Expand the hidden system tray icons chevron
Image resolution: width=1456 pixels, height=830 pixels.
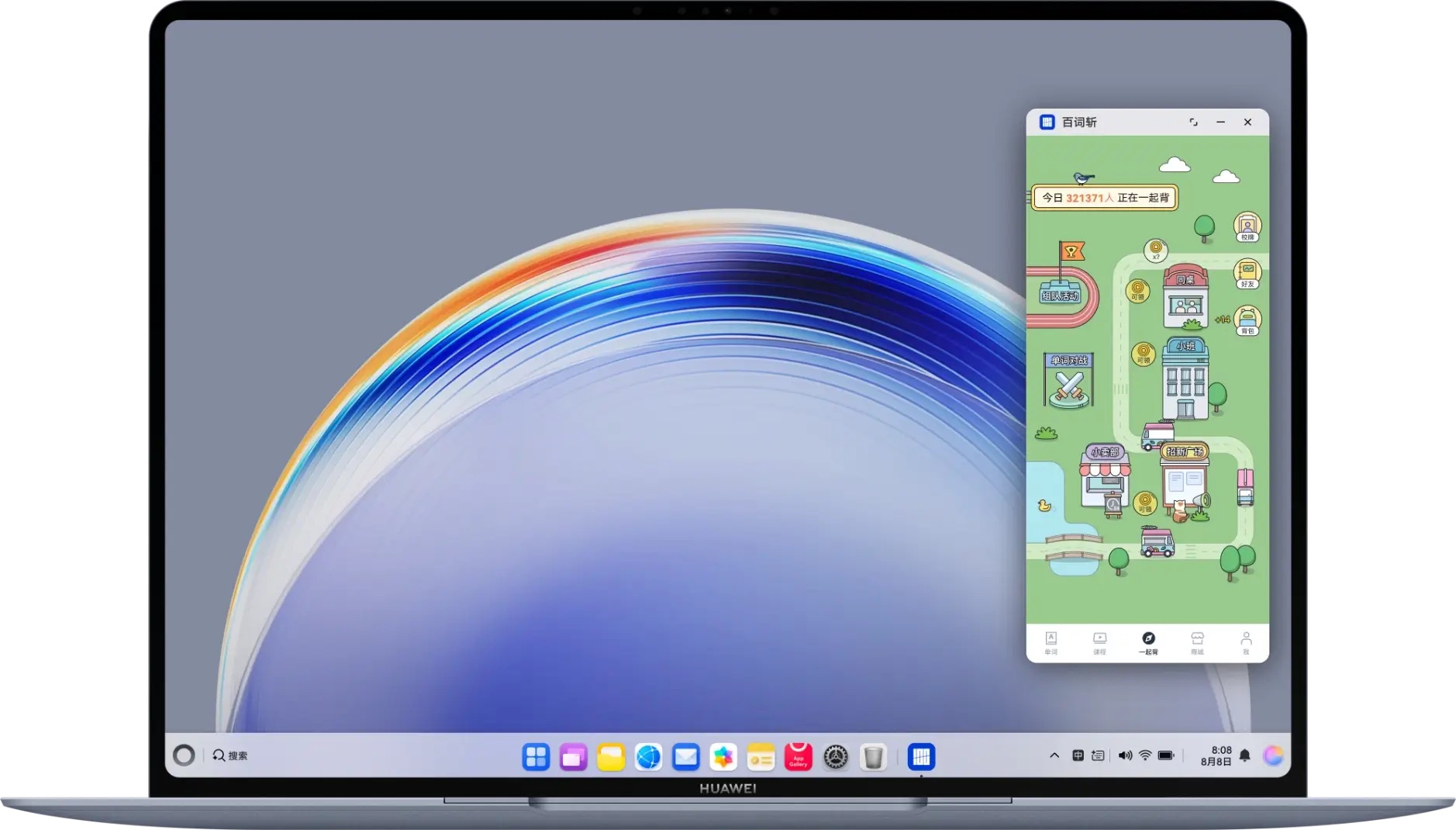pos(1054,756)
